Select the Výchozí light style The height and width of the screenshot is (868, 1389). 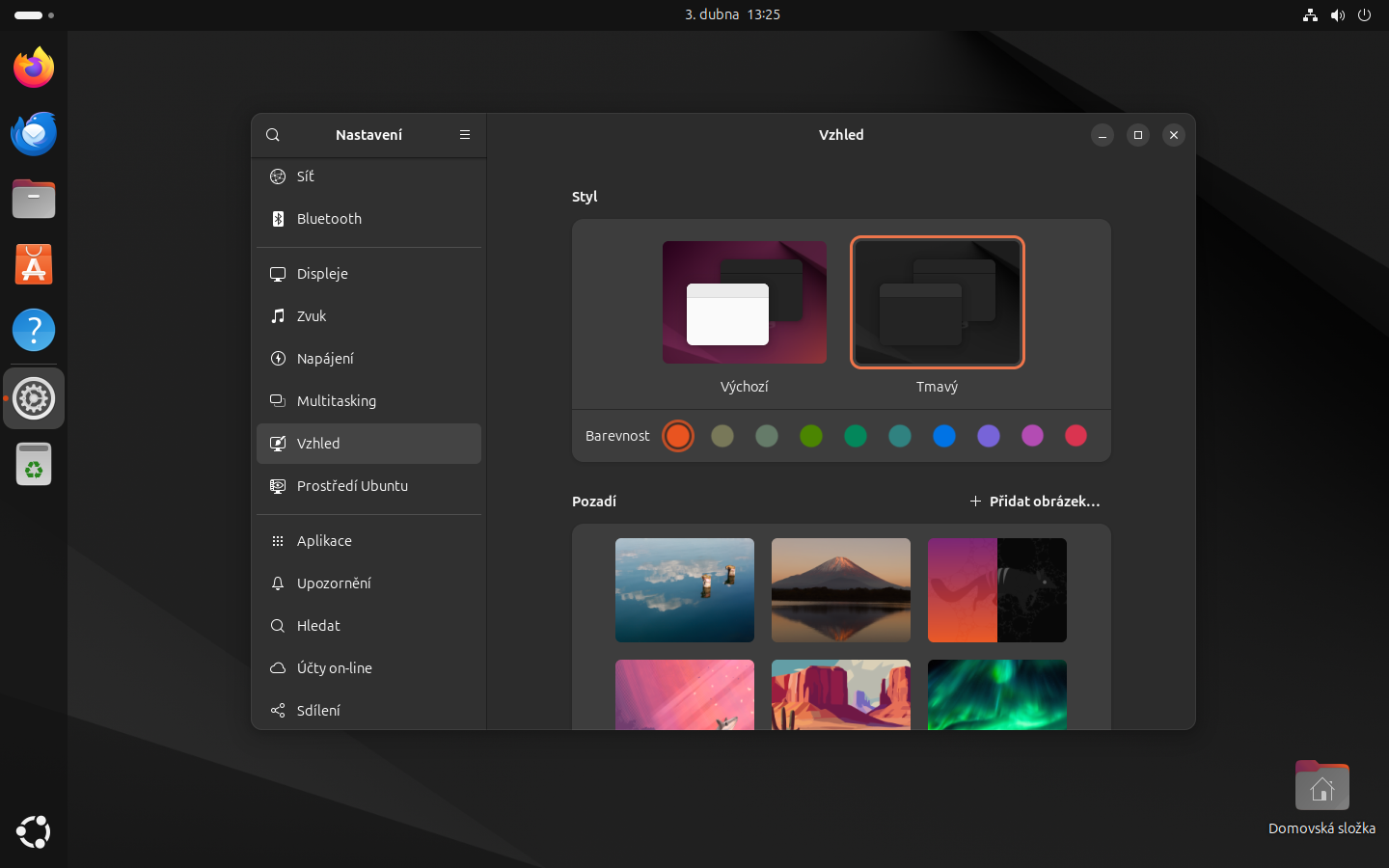744,303
